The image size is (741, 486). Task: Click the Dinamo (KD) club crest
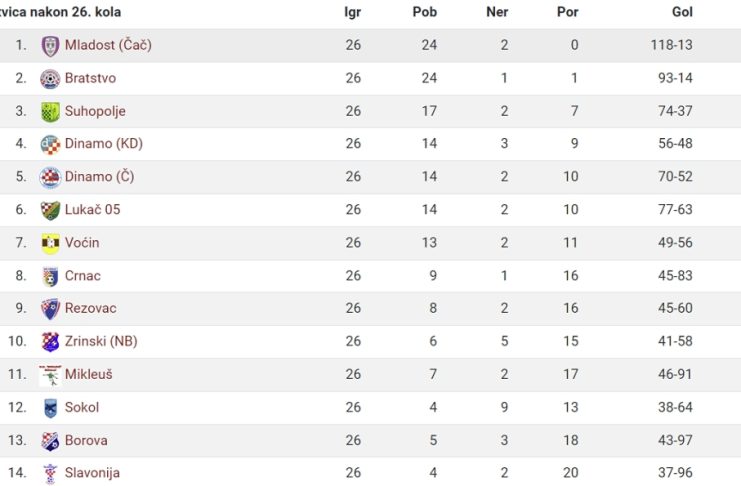50,145
